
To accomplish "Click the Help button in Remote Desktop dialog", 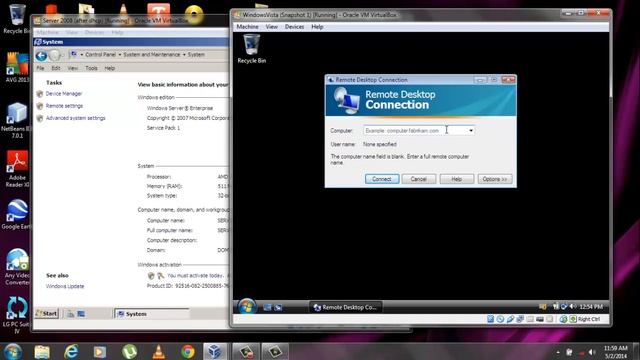I will click(456, 179).
